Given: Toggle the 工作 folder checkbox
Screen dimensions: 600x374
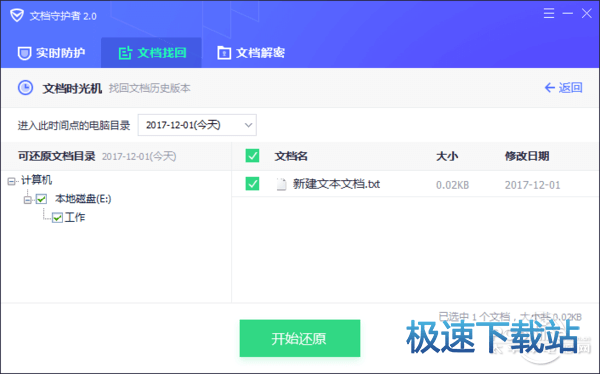Looking at the screenshot, I should pyautogui.click(x=57, y=218).
